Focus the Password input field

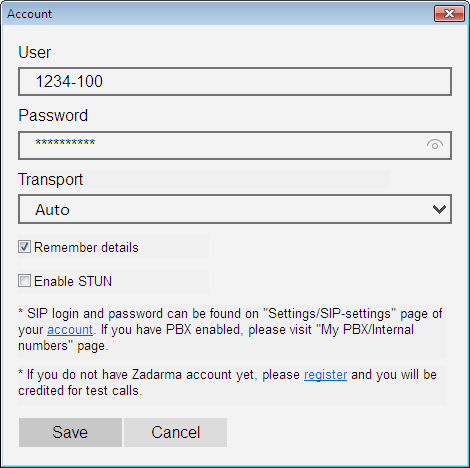point(235,145)
